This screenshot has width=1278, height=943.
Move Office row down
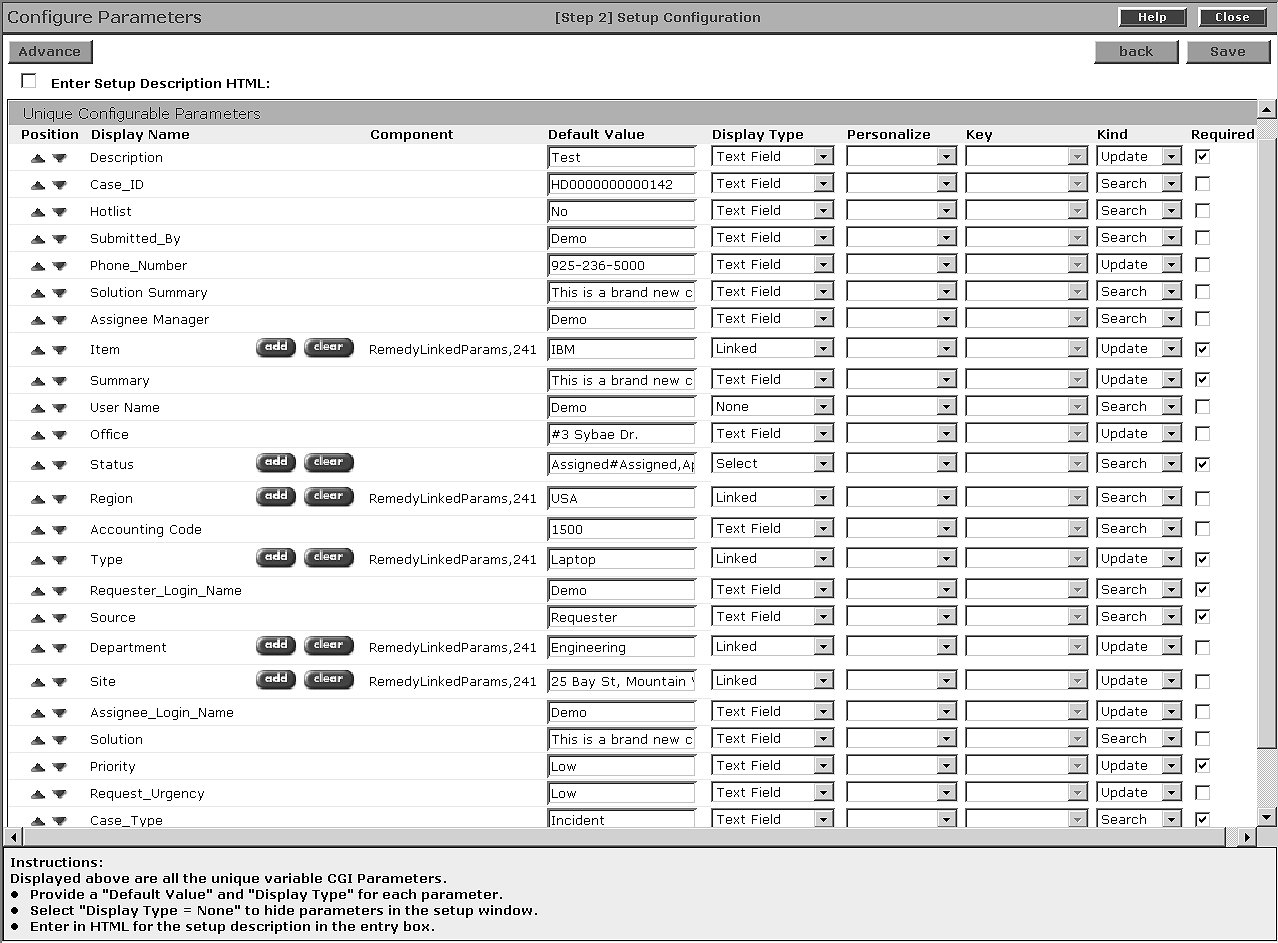(59, 435)
